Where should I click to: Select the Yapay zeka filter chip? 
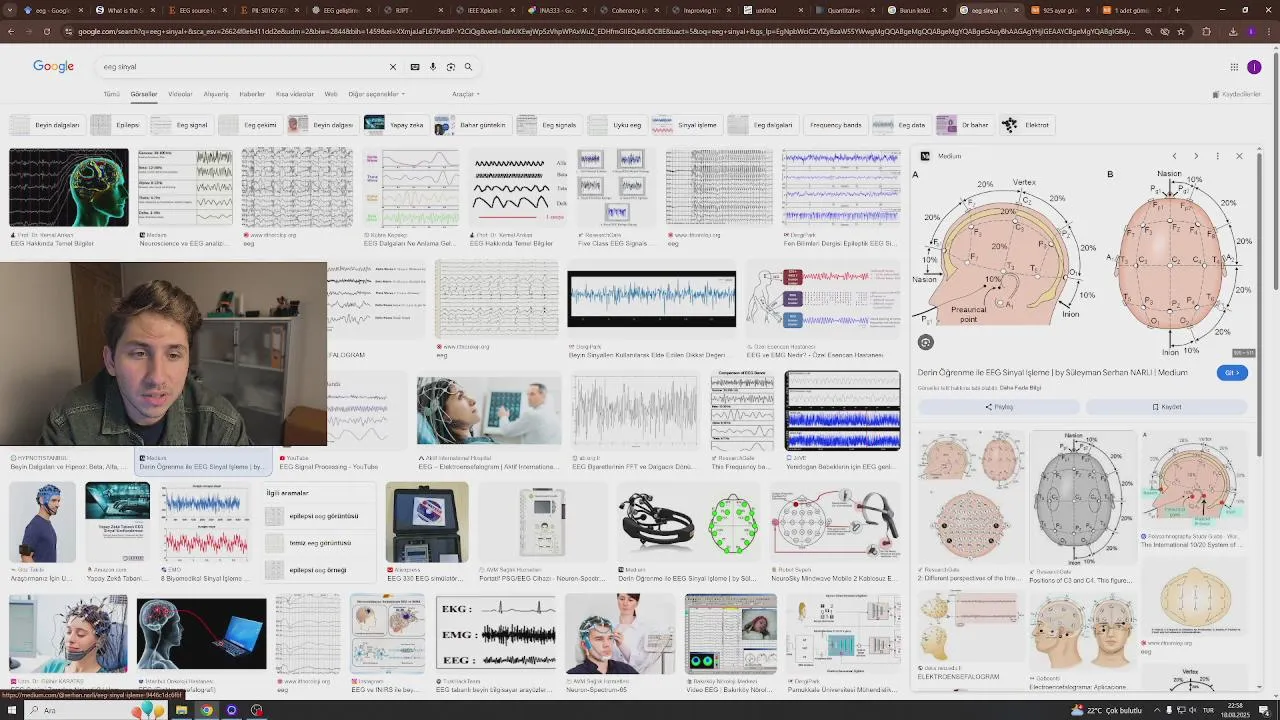click(395, 125)
